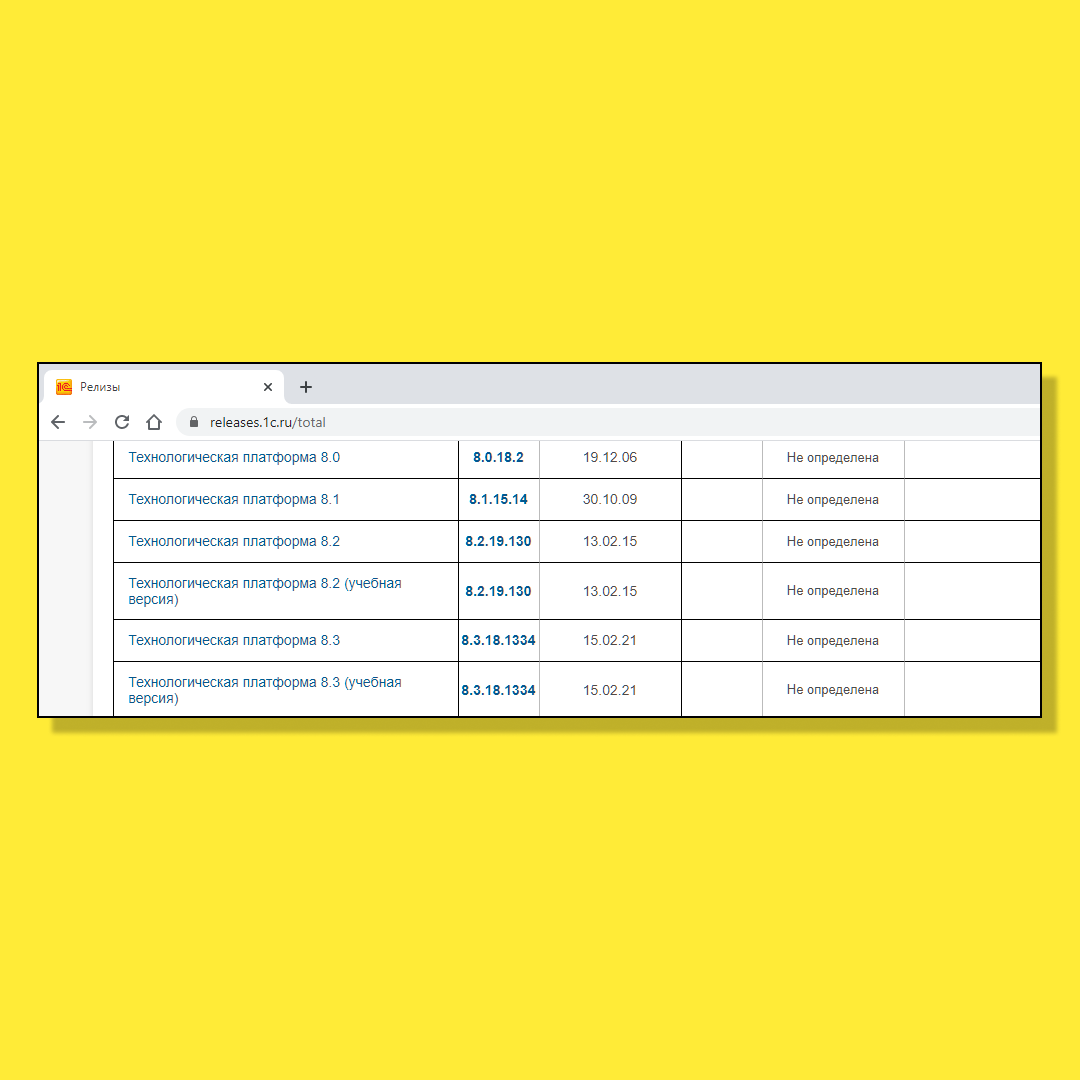The image size is (1080, 1080).
Task: Reload the releases page
Action: click(122, 422)
